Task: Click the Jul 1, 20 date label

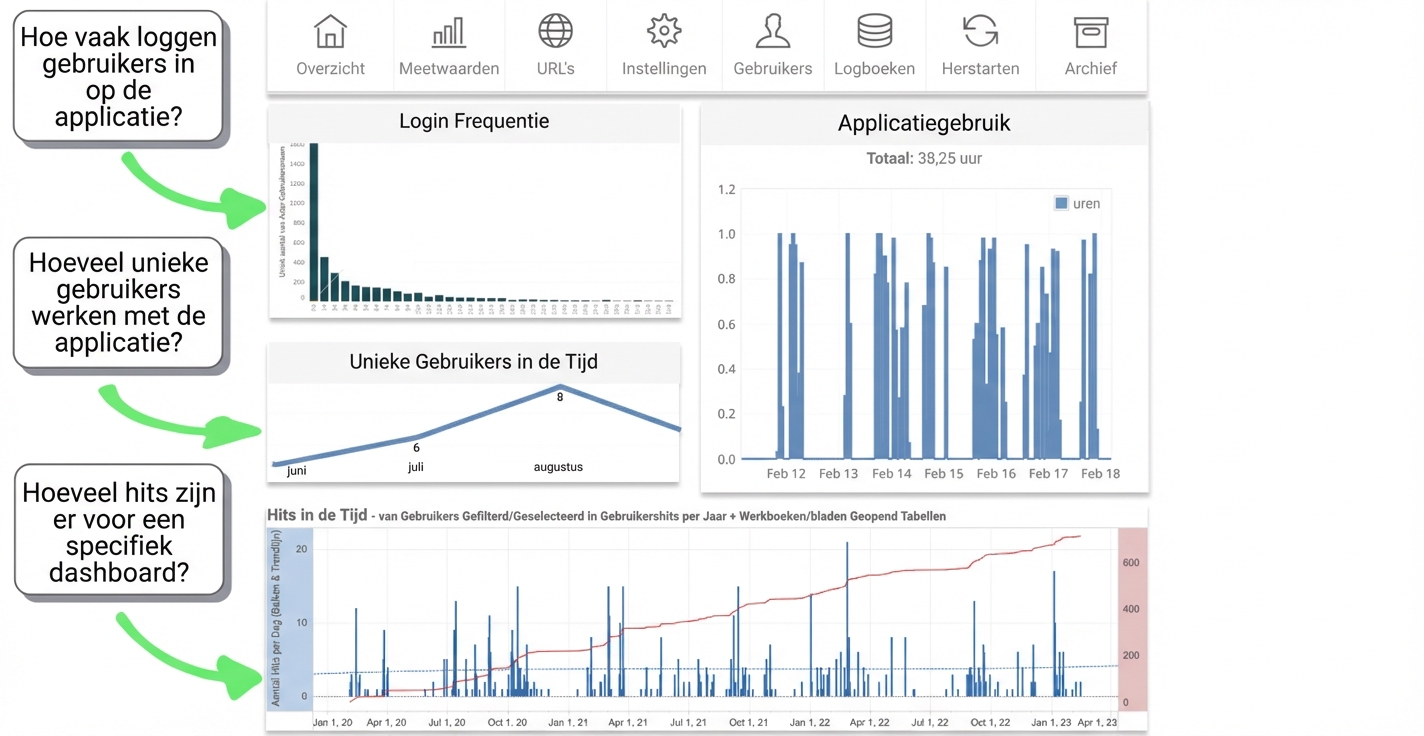Action: [448, 722]
